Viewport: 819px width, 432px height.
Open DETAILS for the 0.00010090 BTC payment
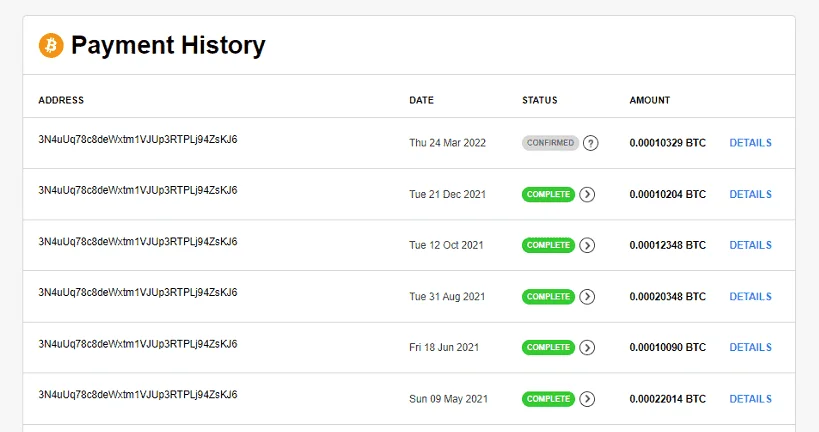pyautogui.click(x=751, y=347)
